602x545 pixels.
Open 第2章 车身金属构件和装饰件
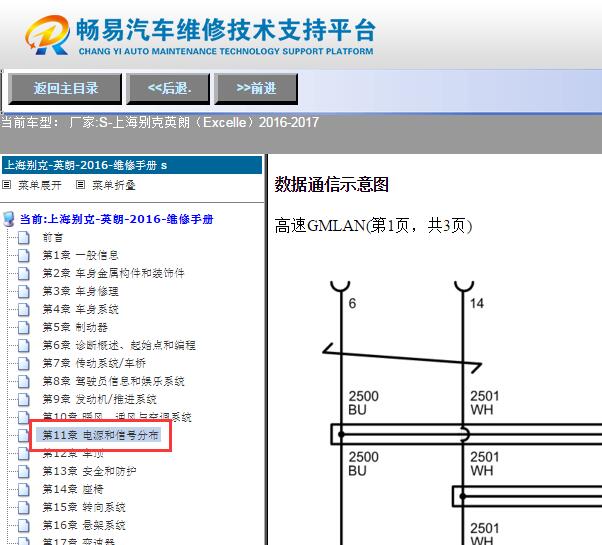click(x=113, y=273)
